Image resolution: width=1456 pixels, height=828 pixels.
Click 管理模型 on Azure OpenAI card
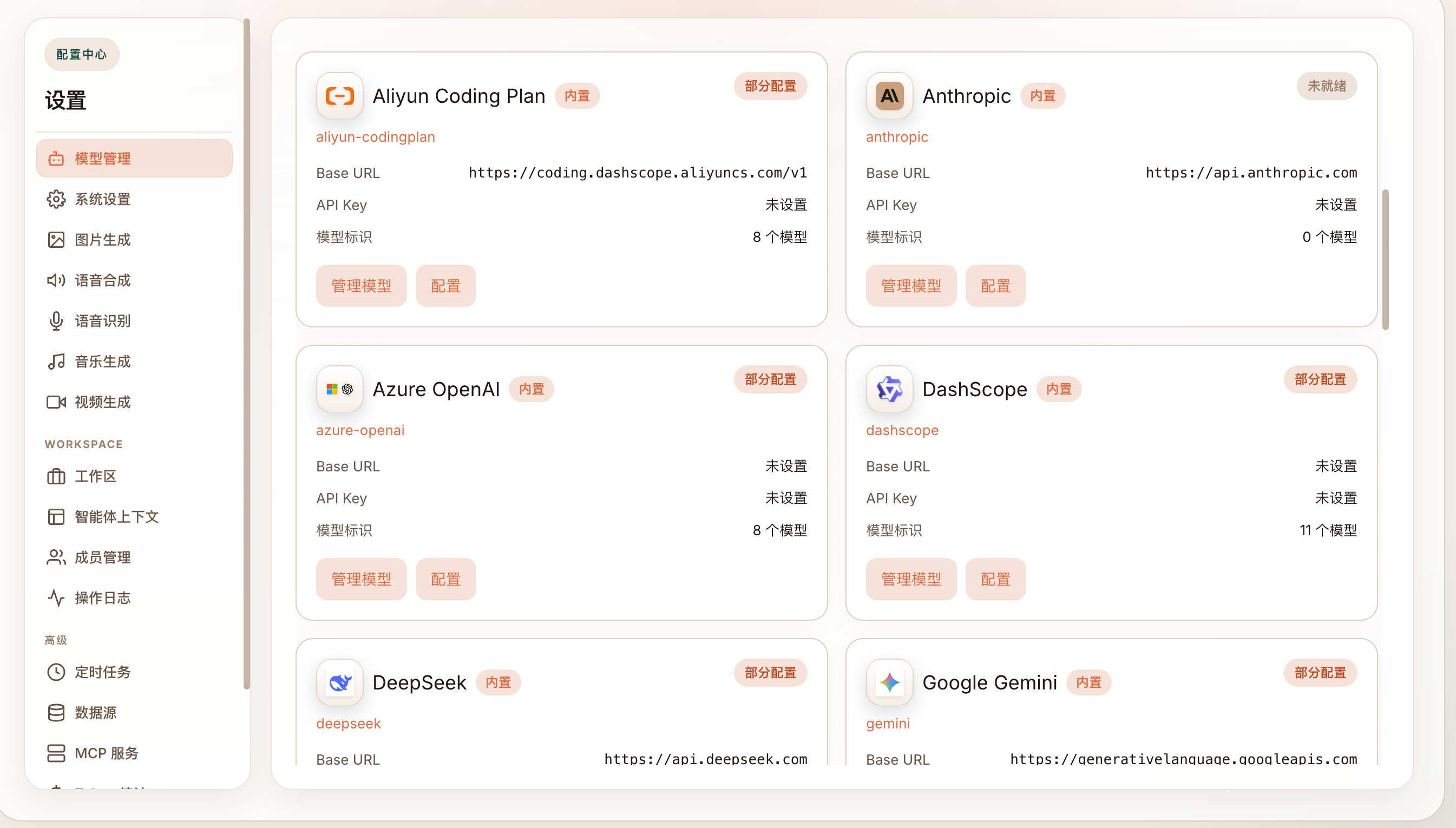361,579
